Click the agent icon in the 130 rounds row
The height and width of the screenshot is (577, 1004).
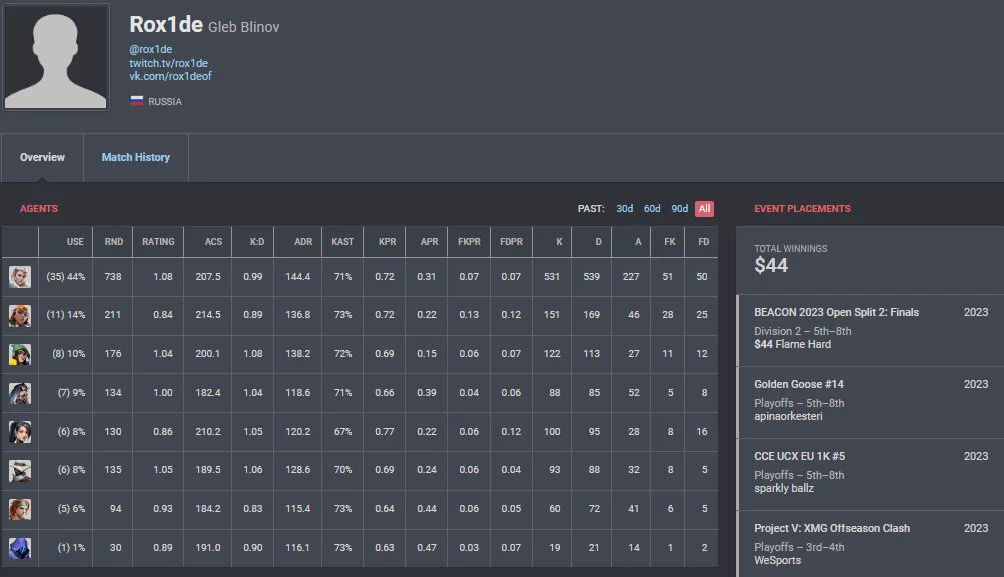[20, 432]
